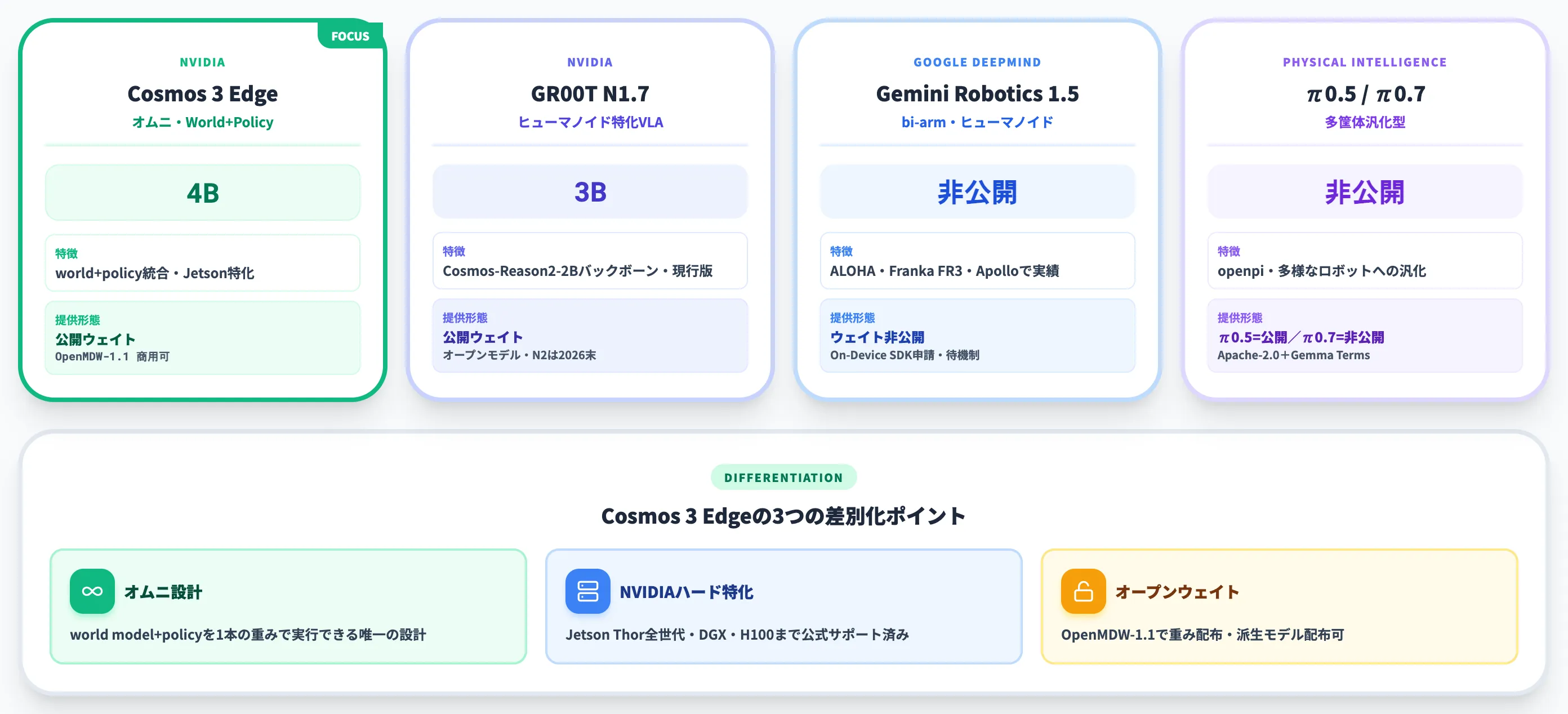
Task: Click OpenMDW-1.1で重み配布 description text
Action: coord(1202,634)
